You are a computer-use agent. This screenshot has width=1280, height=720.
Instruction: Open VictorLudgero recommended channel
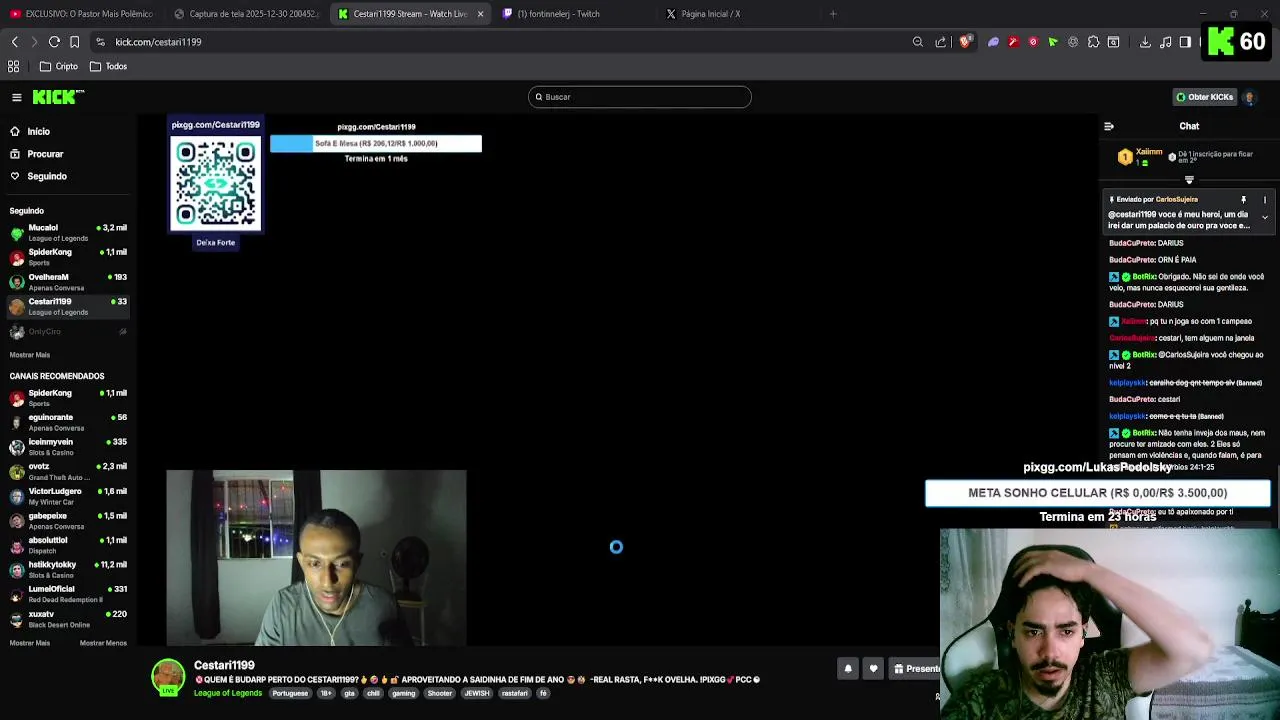coord(68,496)
